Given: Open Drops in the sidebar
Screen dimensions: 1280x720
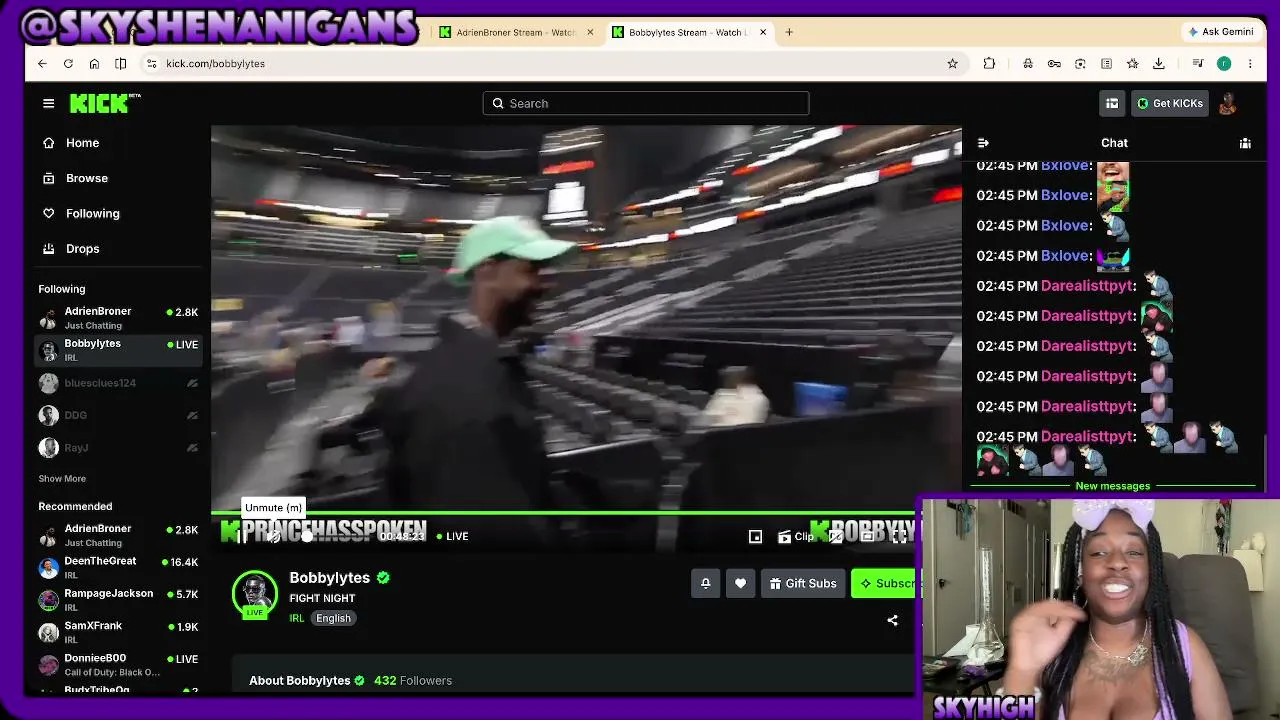Looking at the screenshot, I should coord(82,248).
